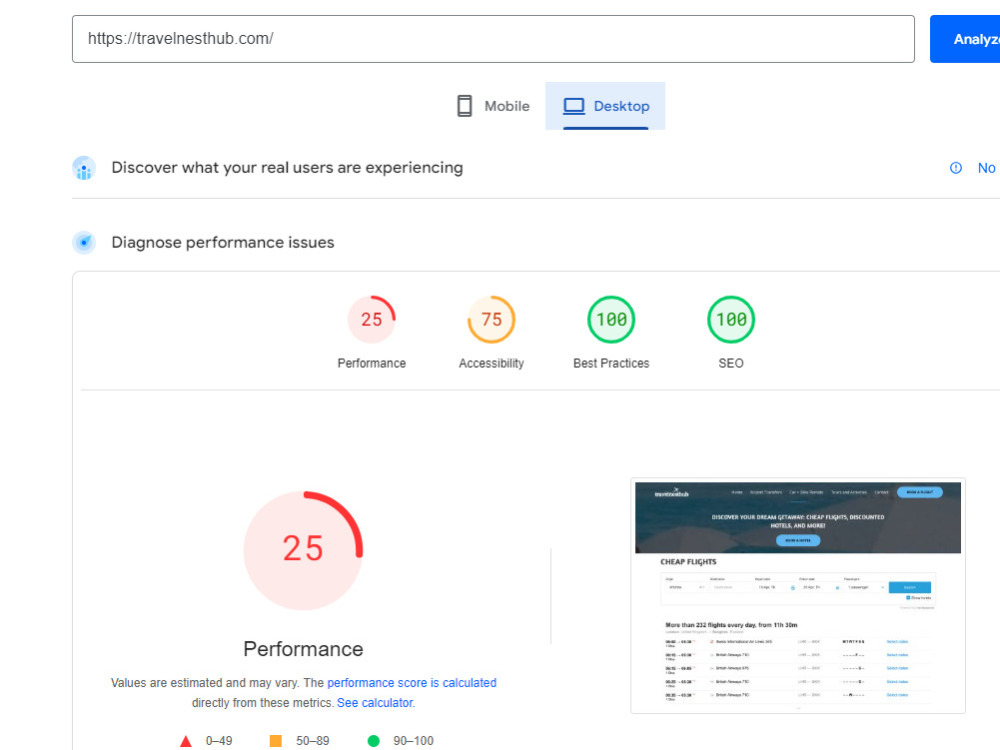
Task: Open the See calculator link
Action: pyautogui.click(x=375, y=703)
